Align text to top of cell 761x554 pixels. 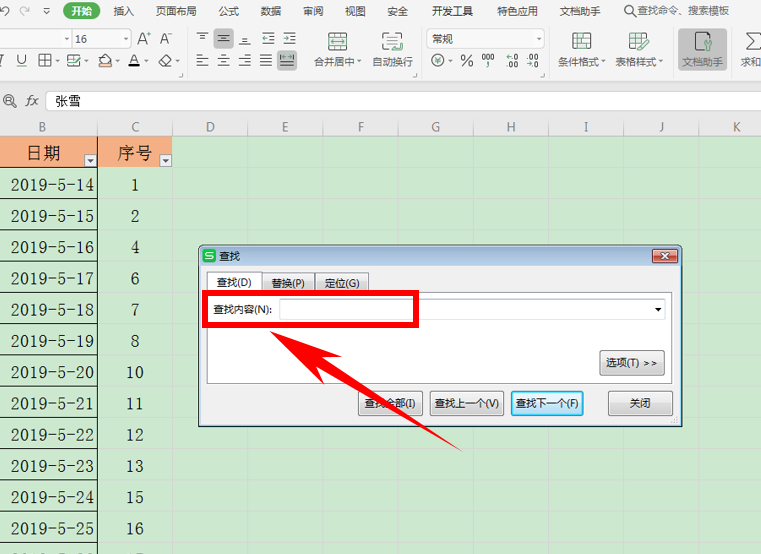click(x=202, y=38)
